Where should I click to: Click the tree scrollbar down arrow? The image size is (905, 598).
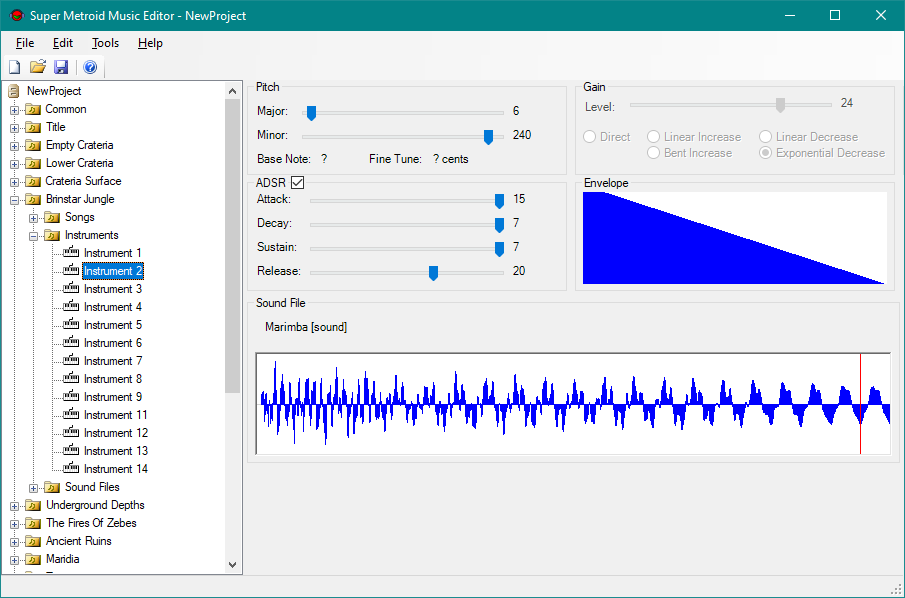coord(233,565)
